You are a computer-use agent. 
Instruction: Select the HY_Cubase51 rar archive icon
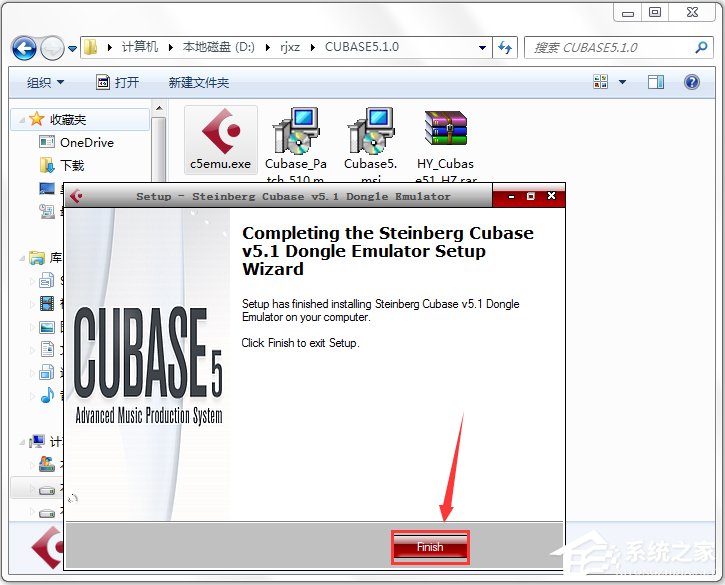click(x=446, y=129)
